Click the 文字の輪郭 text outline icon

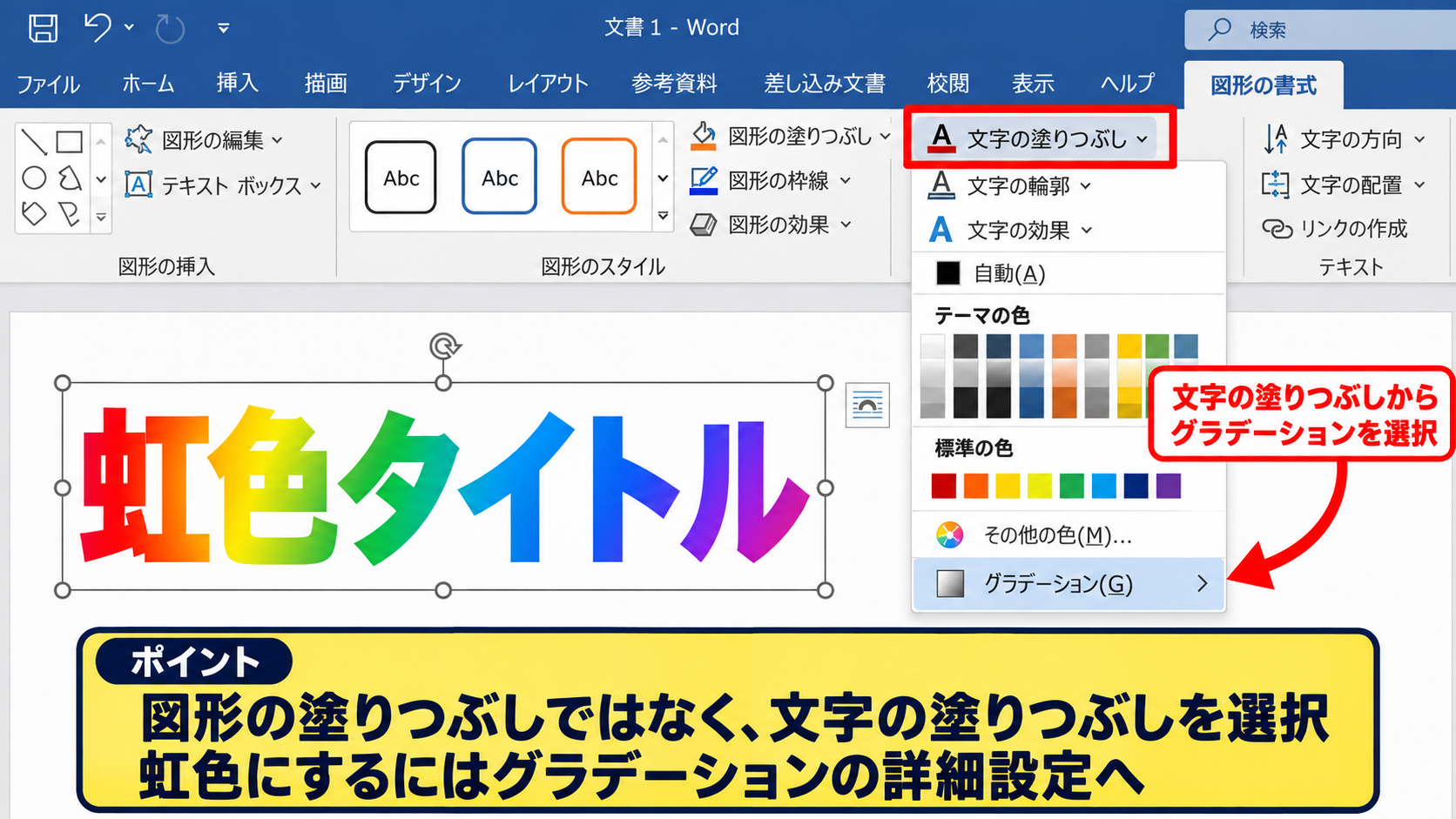coord(940,185)
